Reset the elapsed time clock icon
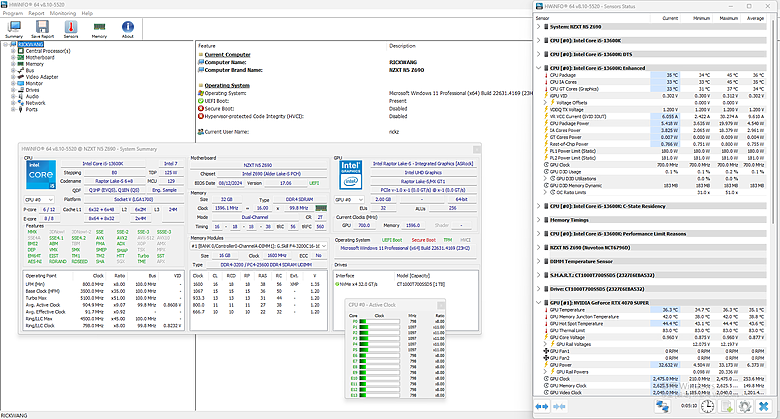The height and width of the screenshot is (419, 780). (x=707, y=407)
